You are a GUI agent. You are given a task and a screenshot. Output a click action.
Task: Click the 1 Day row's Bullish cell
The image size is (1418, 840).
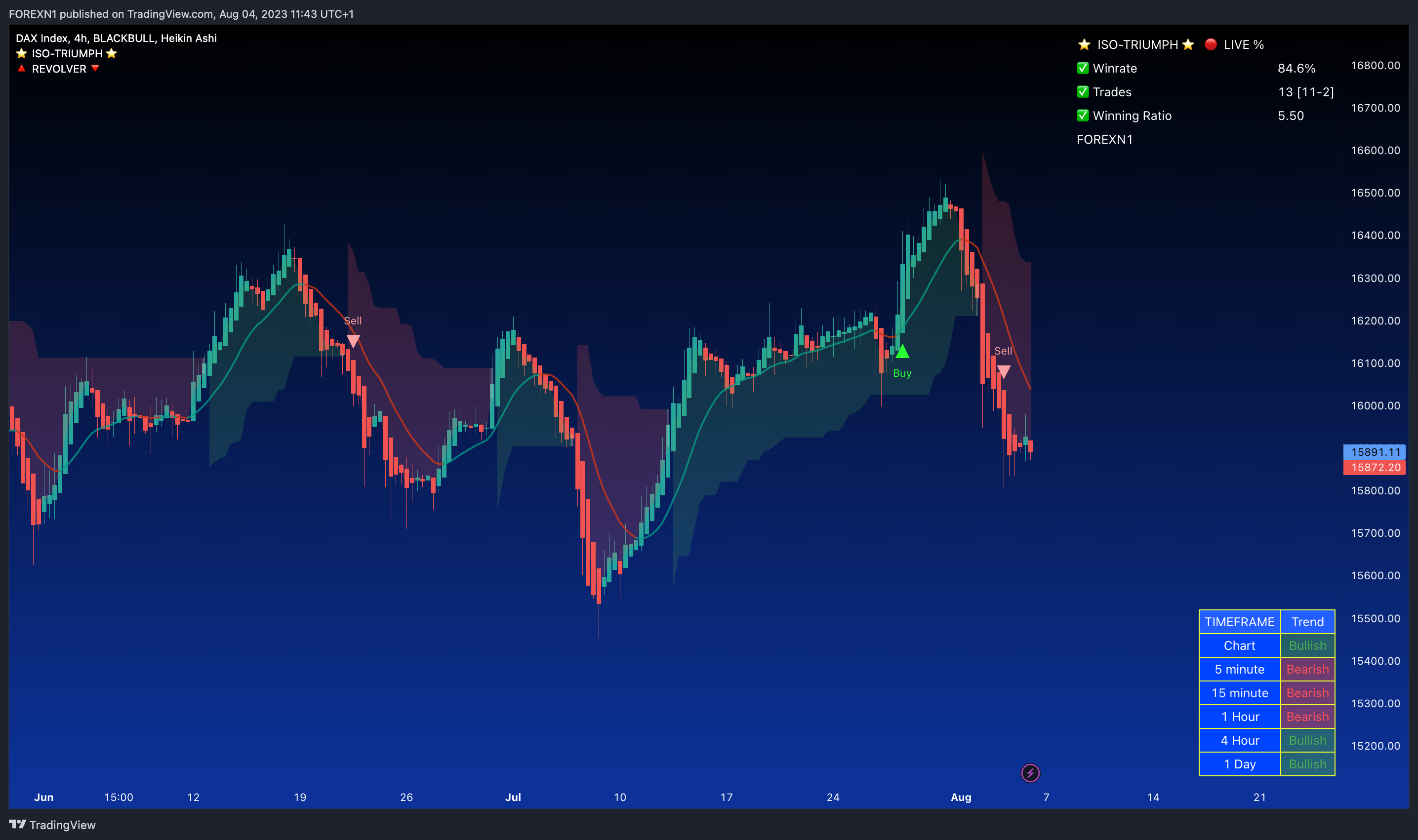1308,764
